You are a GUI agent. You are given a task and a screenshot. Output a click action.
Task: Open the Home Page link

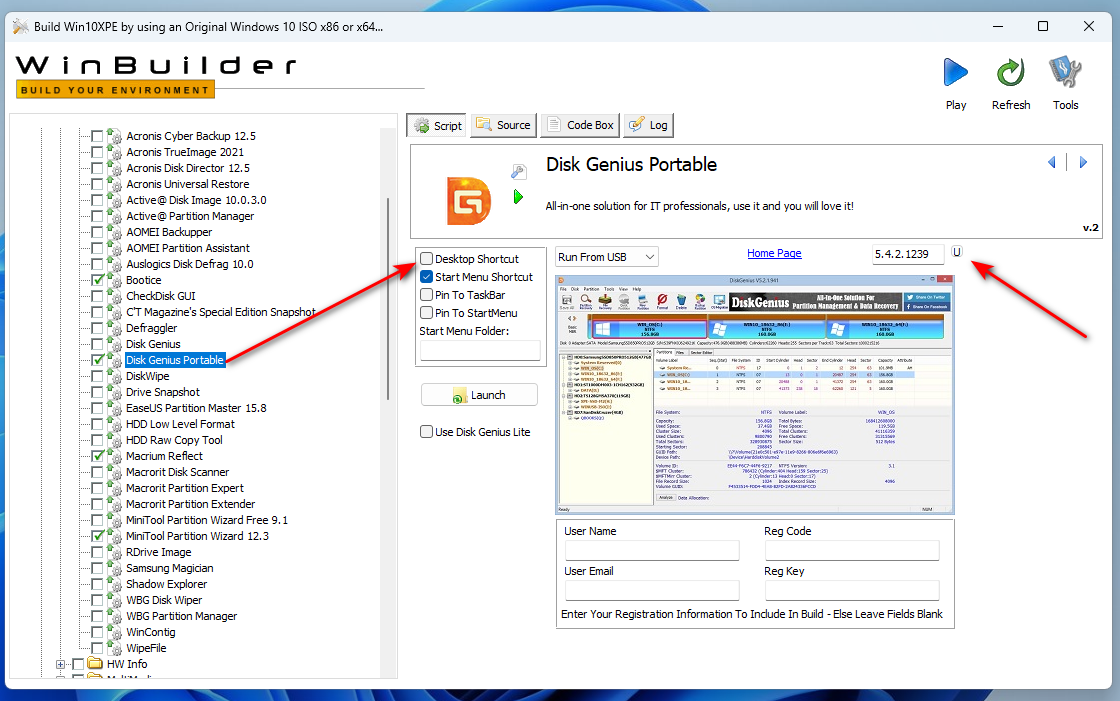click(774, 253)
